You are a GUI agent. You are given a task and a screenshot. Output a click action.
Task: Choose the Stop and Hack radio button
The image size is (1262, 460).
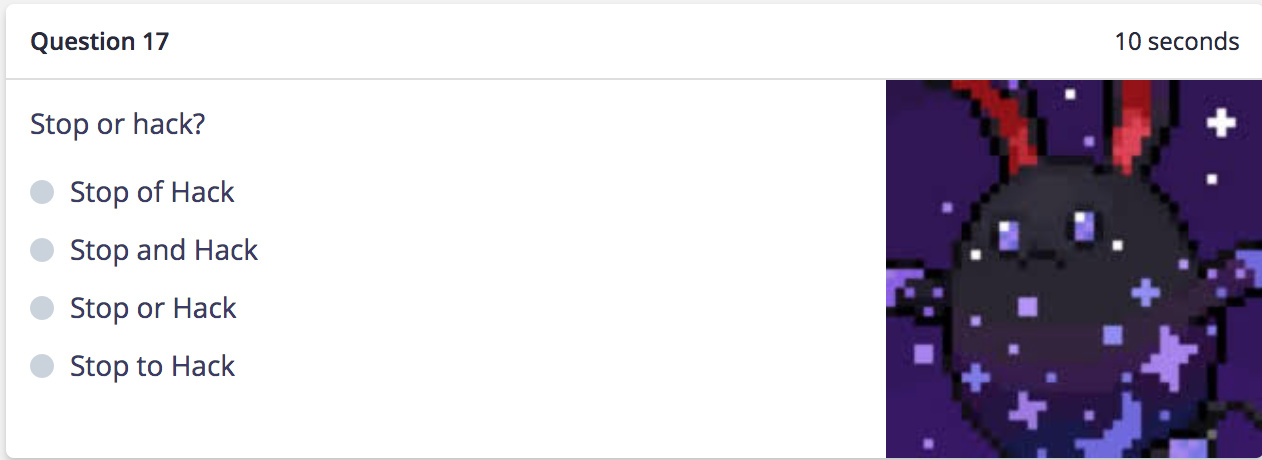42,250
